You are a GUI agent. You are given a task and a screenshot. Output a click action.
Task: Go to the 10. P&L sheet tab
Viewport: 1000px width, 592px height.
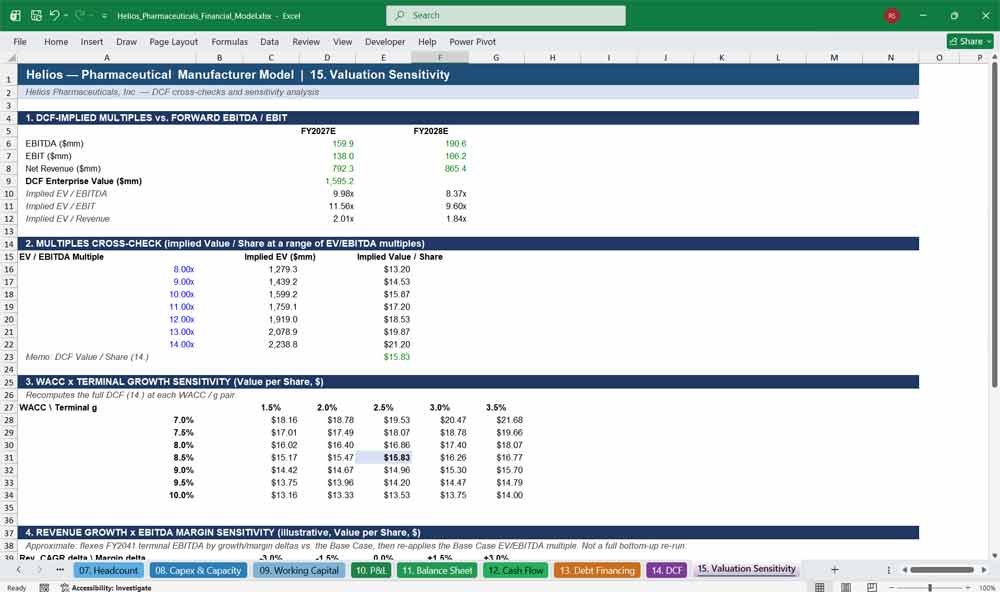click(371, 570)
